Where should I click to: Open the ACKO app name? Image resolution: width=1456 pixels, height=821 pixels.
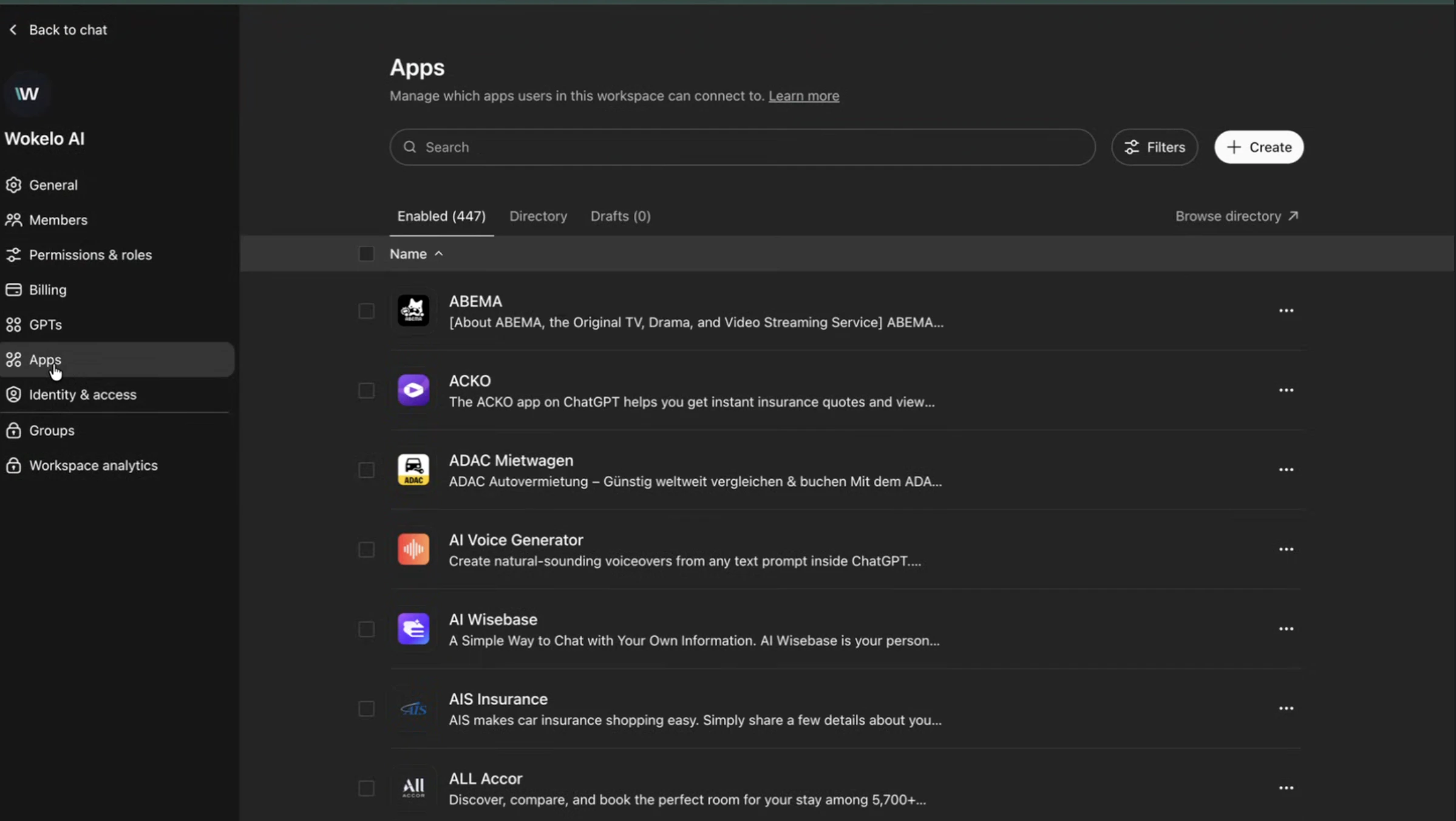(469, 381)
